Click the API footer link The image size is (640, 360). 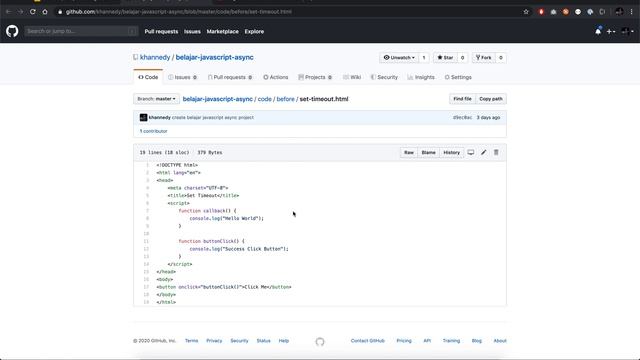click(427, 340)
